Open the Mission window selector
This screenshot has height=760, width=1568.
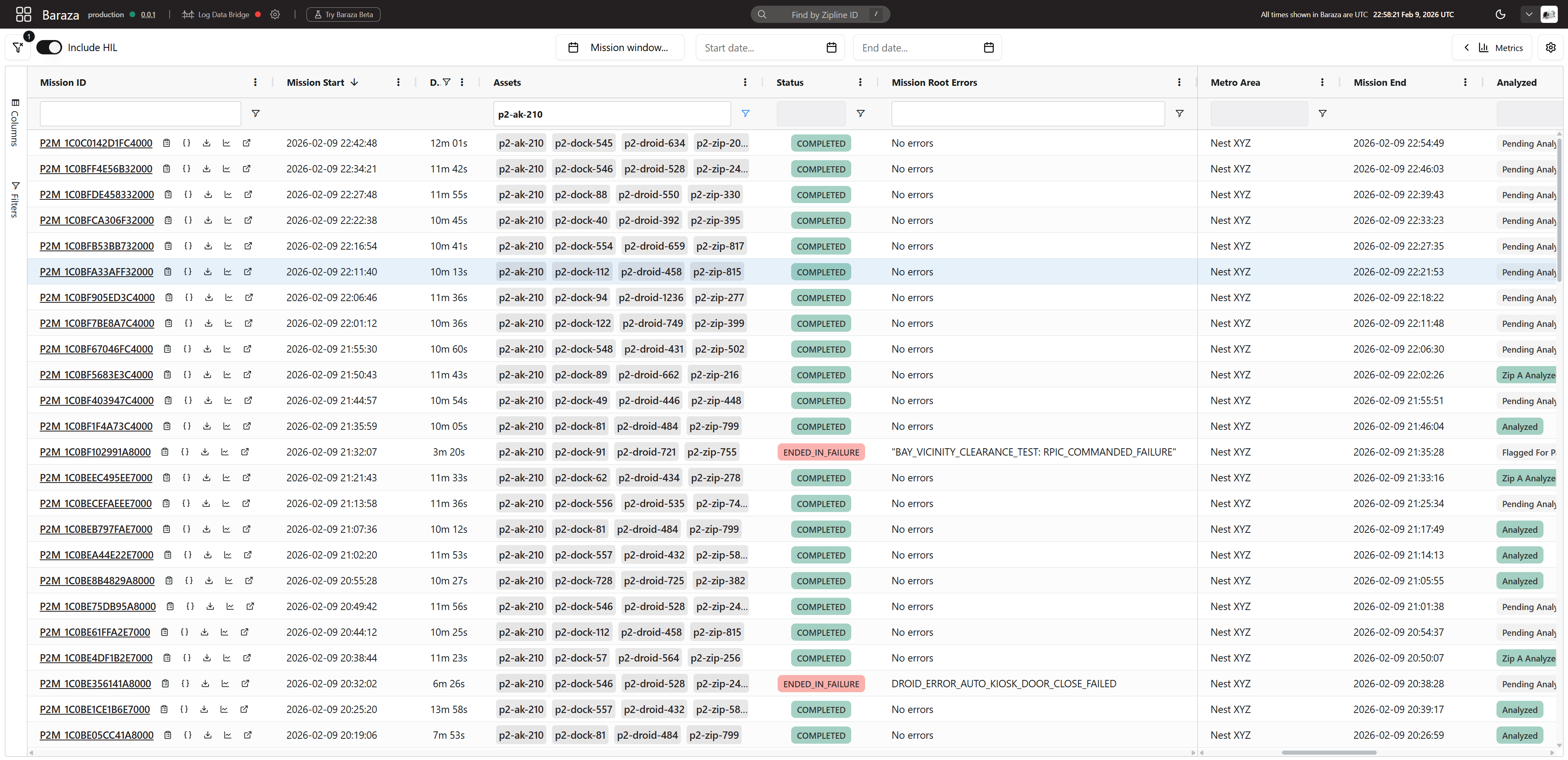coord(620,47)
